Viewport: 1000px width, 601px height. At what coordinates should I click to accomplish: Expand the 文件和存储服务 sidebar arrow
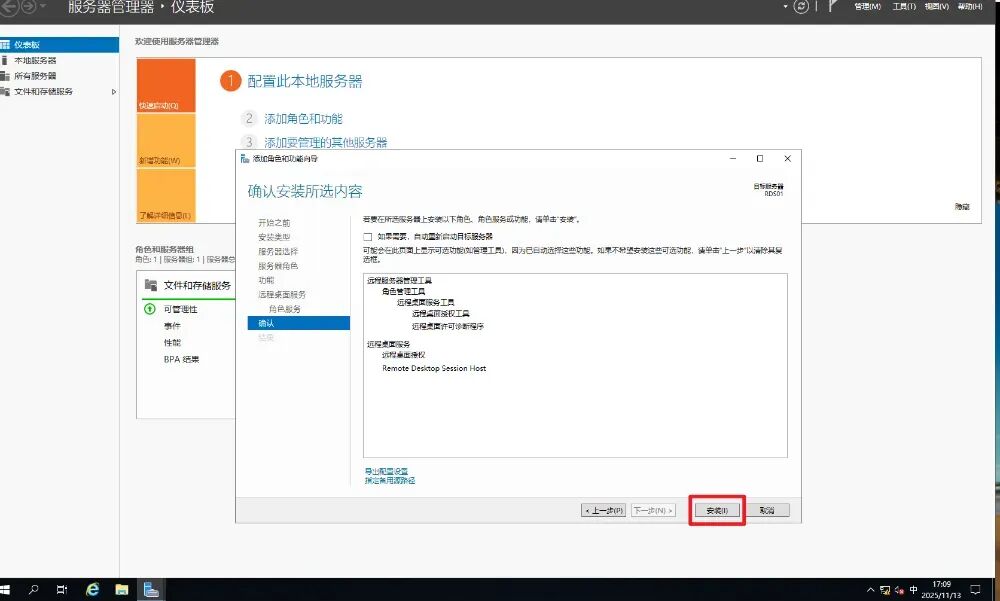(x=114, y=92)
